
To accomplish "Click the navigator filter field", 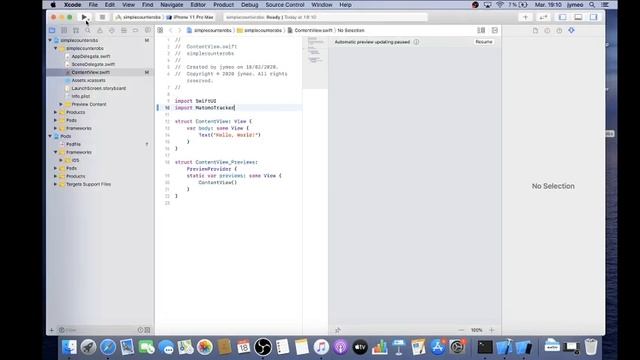I will tap(98, 330).
